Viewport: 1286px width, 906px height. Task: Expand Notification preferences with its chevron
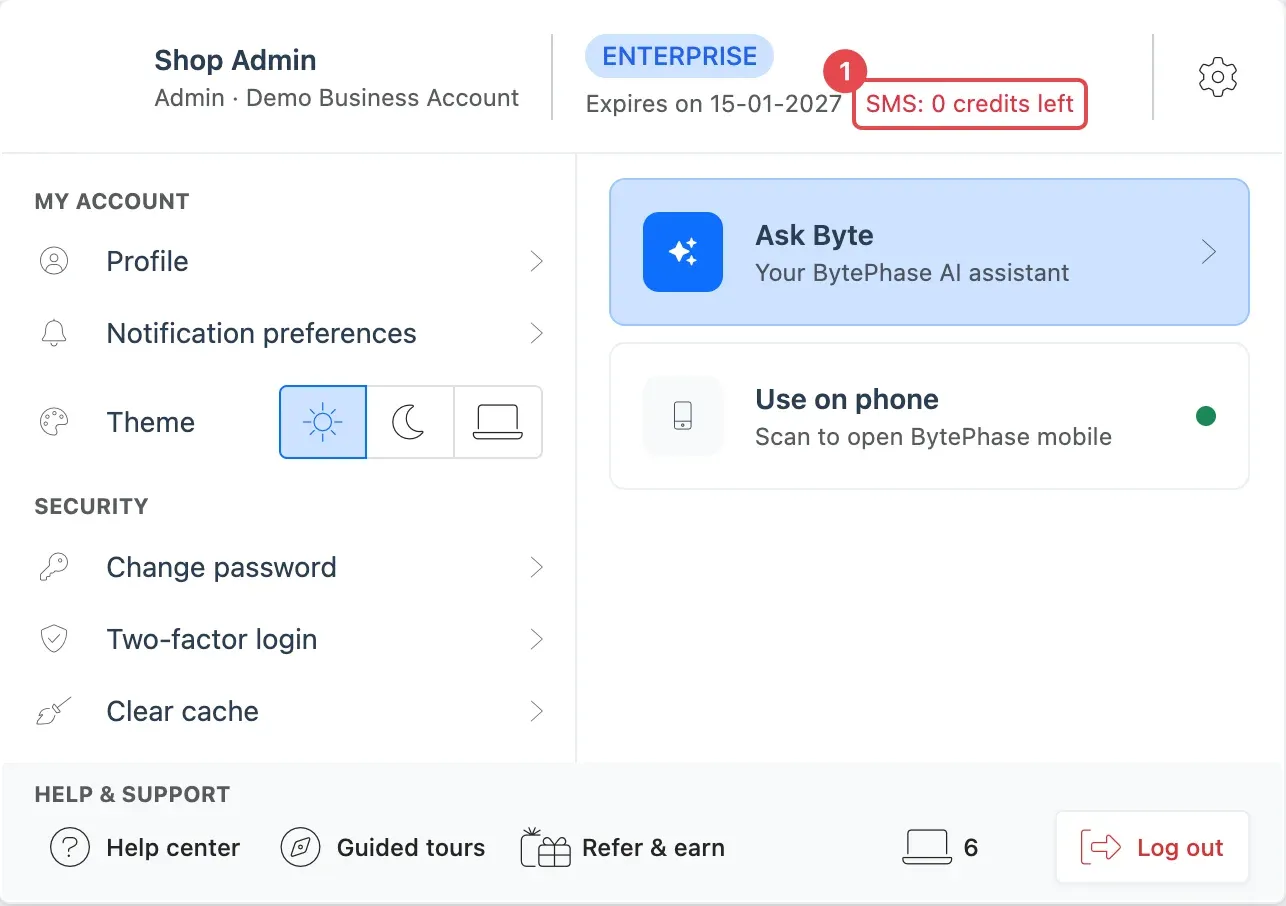(537, 333)
